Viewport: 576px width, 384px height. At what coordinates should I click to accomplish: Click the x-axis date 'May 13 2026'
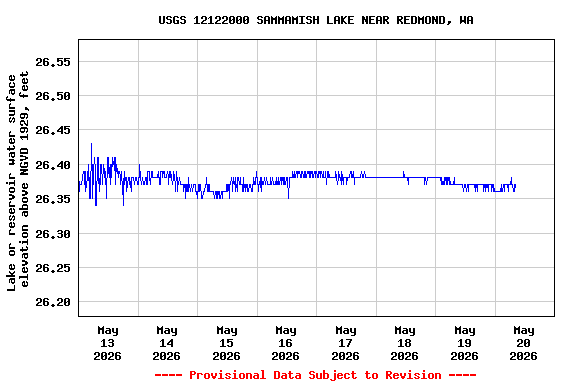107,343
